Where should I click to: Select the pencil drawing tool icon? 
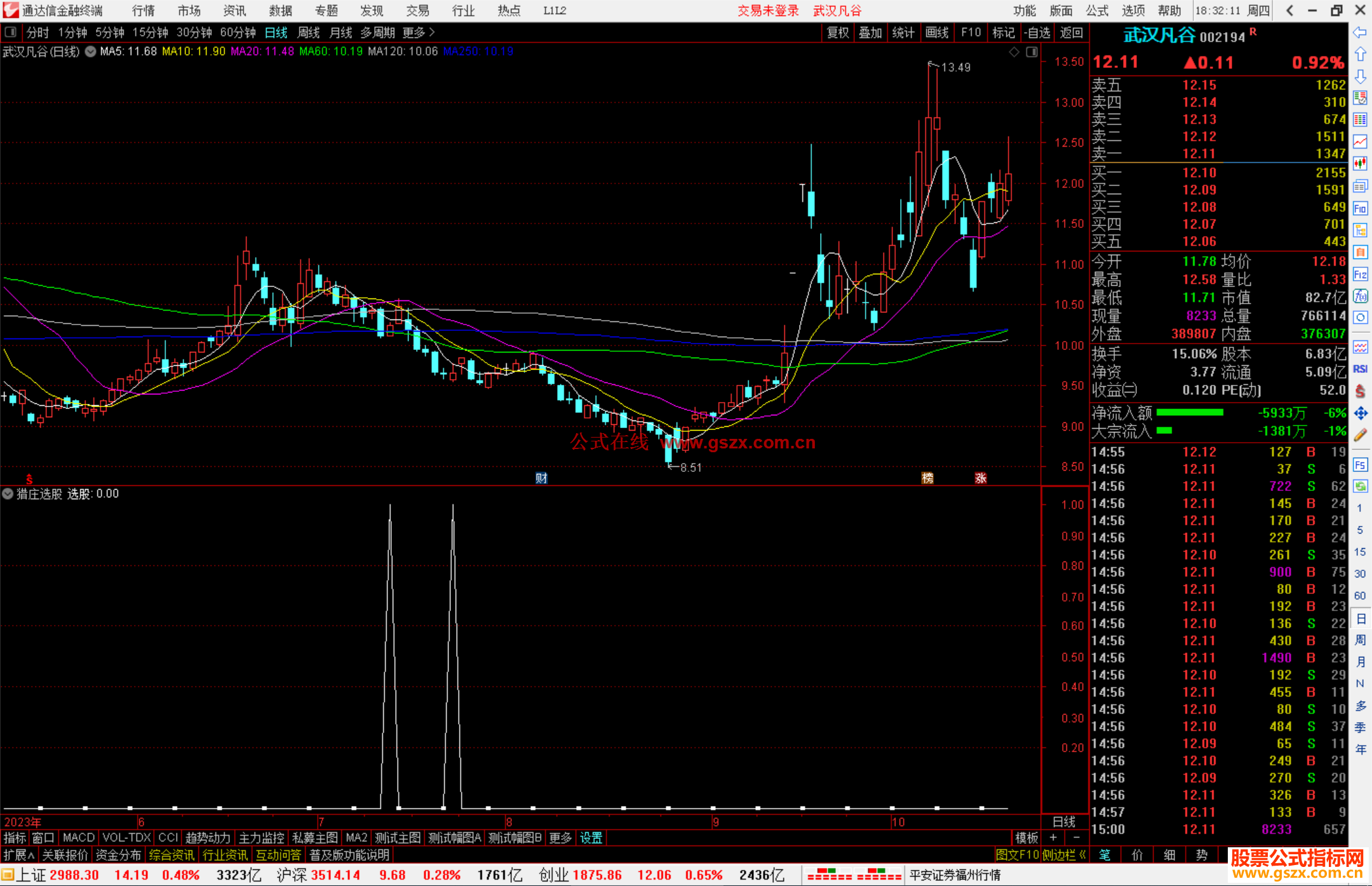pyautogui.click(x=1360, y=436)
